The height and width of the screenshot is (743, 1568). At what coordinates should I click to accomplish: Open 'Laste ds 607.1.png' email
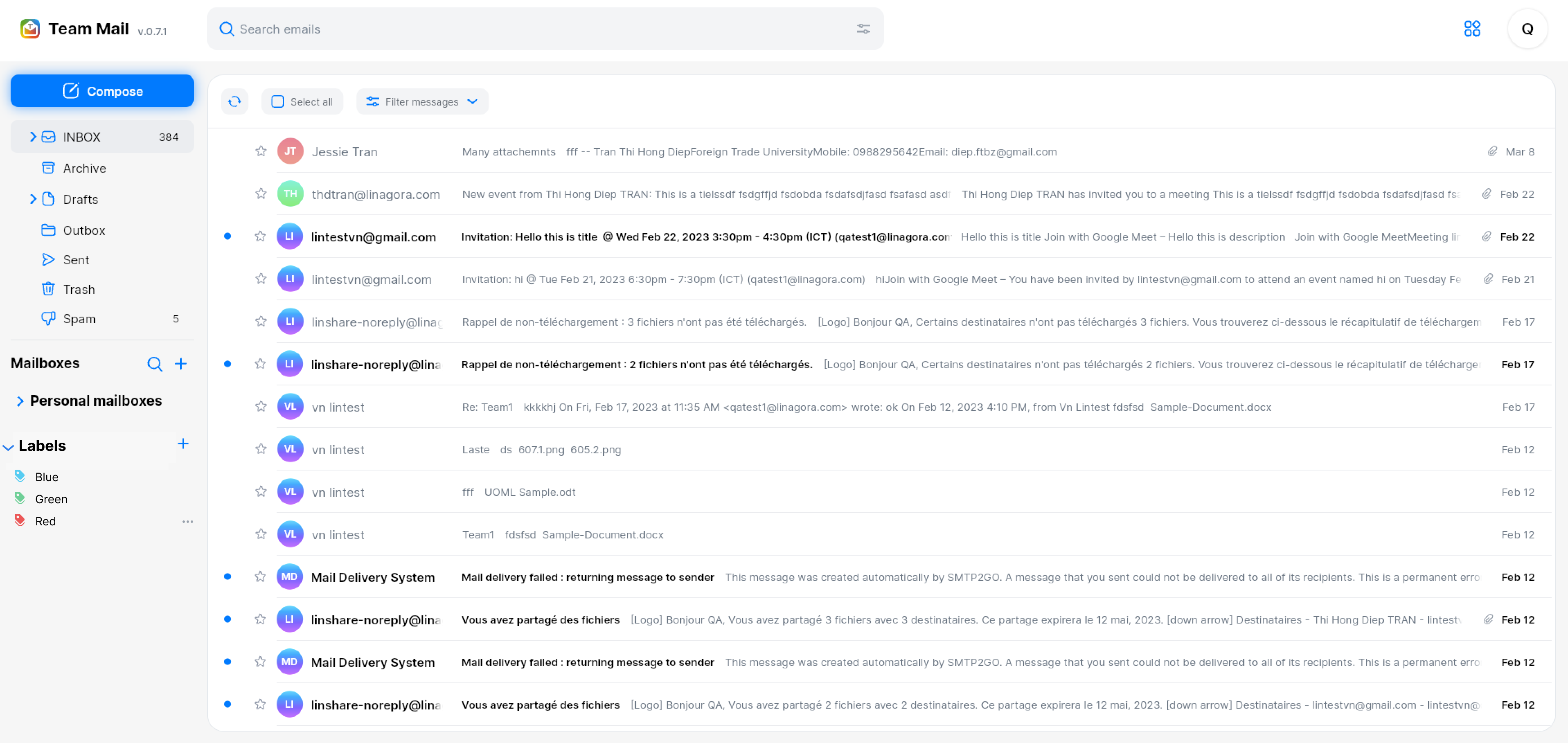pos(881,450)
